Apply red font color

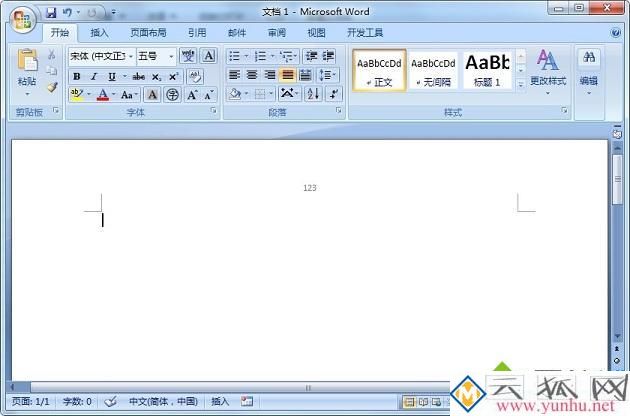click(103, 95)
